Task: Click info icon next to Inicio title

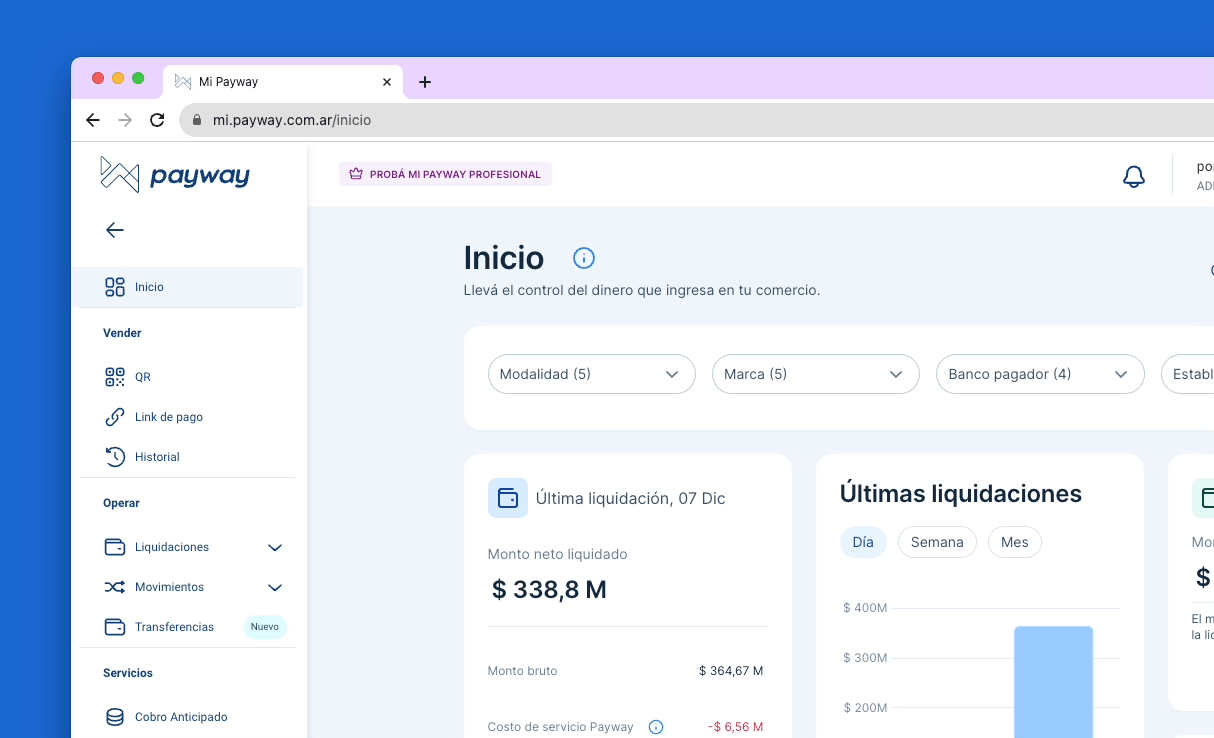Action: tap(584, 258)
